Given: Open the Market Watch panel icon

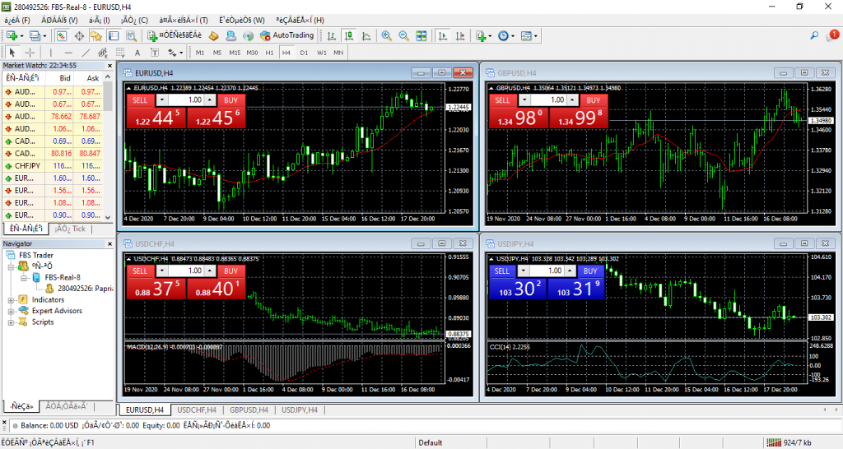Looking at the screenshot, I should pyautogui.click(x=61, y=35).
